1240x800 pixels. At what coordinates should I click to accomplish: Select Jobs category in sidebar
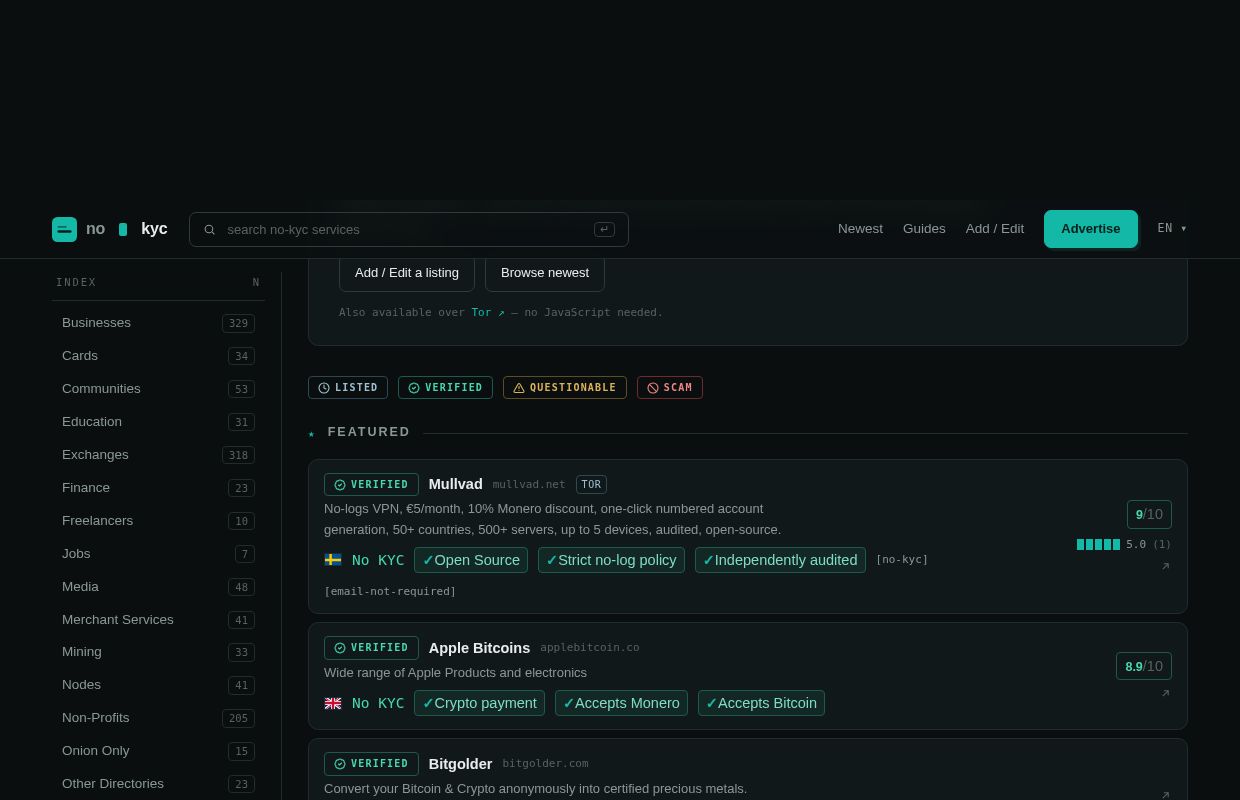point(158,554)
